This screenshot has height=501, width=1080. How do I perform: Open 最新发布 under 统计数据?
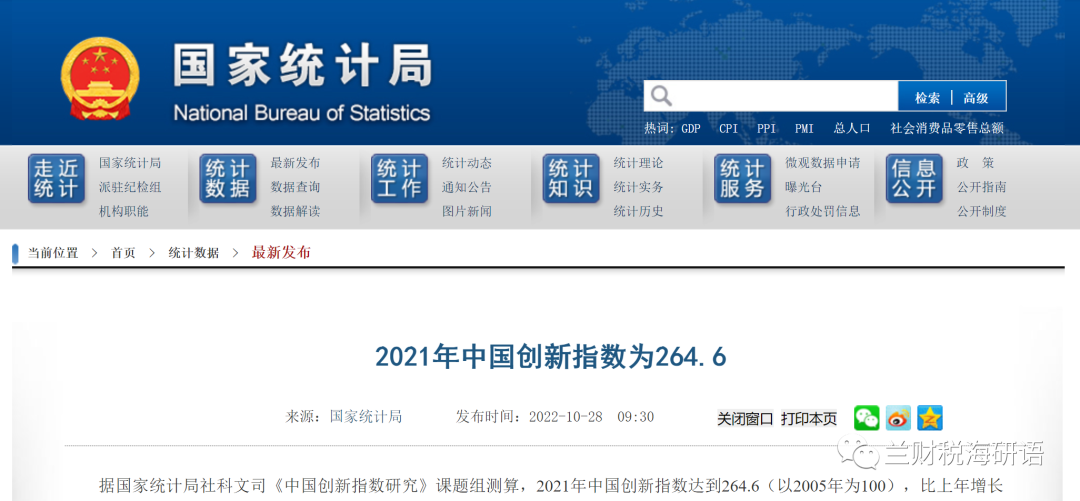click(295, 163)
